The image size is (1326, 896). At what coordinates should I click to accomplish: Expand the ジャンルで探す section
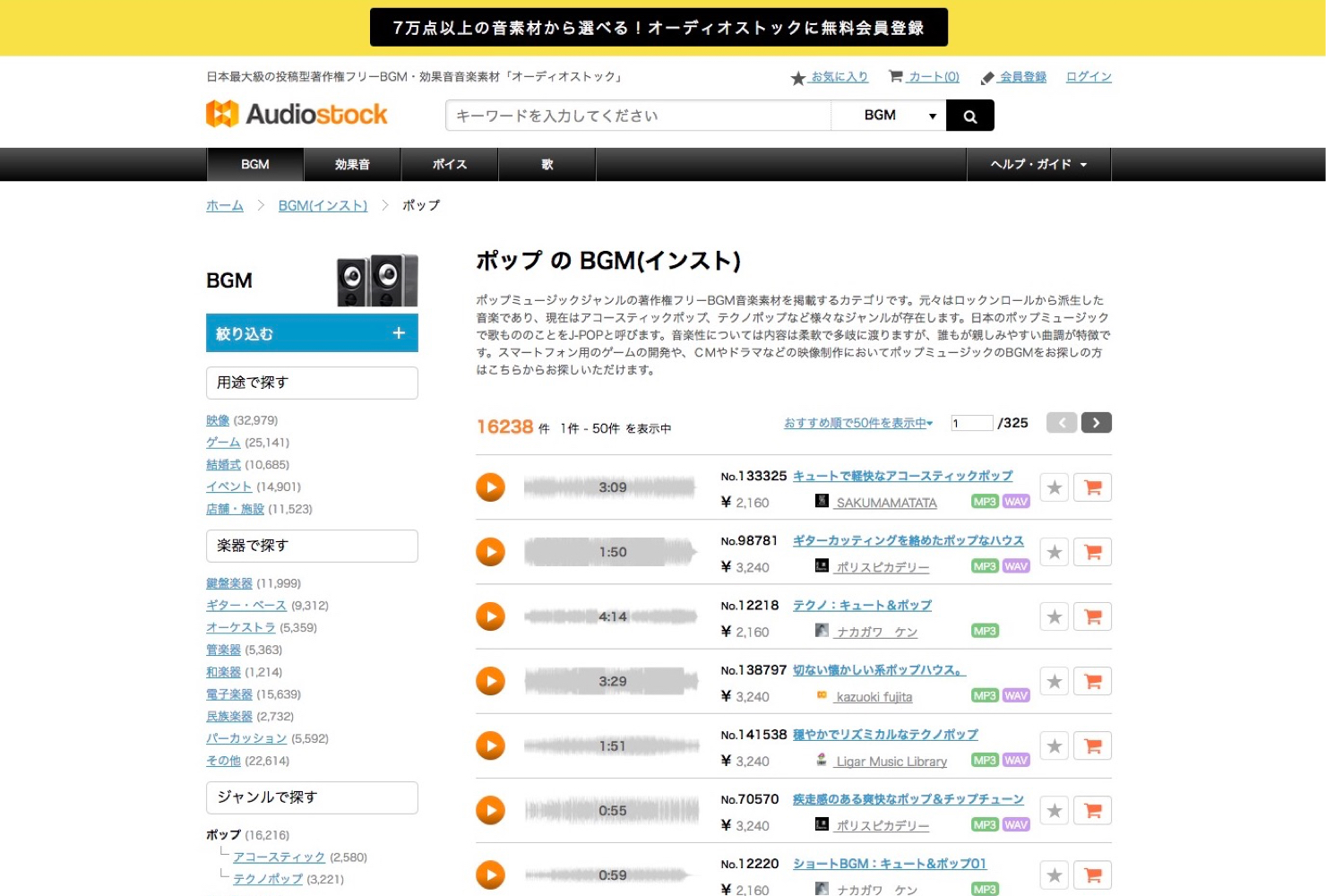click(x=312, y=797)
